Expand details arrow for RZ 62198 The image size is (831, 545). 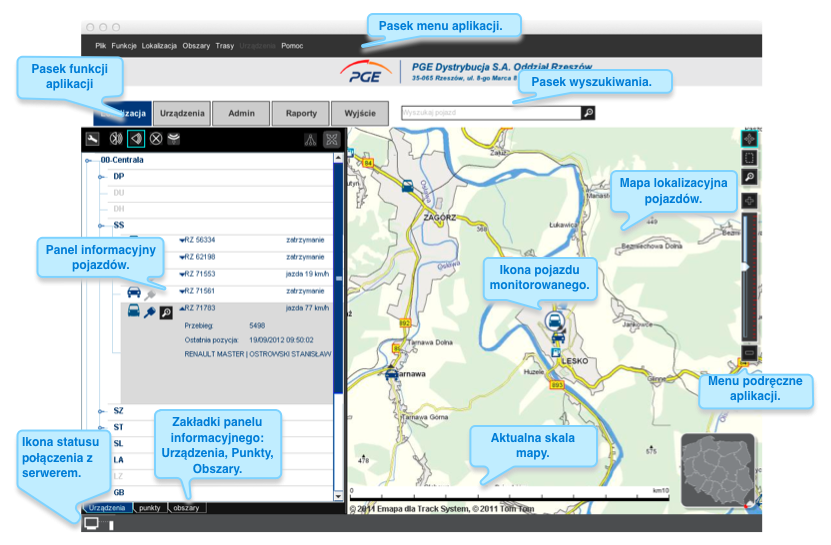[182, 258]
